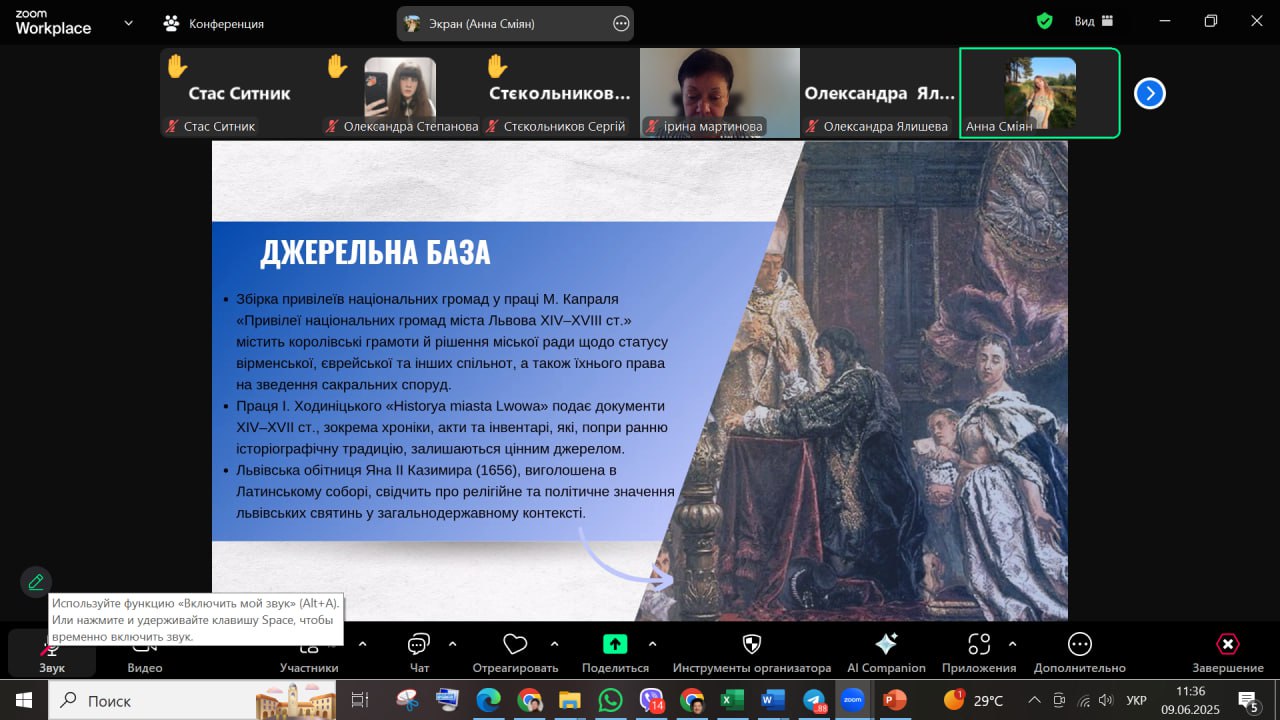Expand the Приложения options chevron

1012,644
